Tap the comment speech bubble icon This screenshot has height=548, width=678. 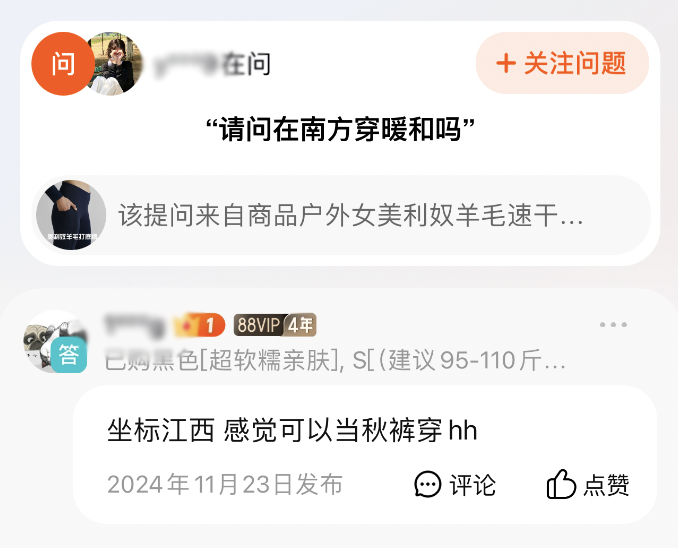tap(428, 484)
